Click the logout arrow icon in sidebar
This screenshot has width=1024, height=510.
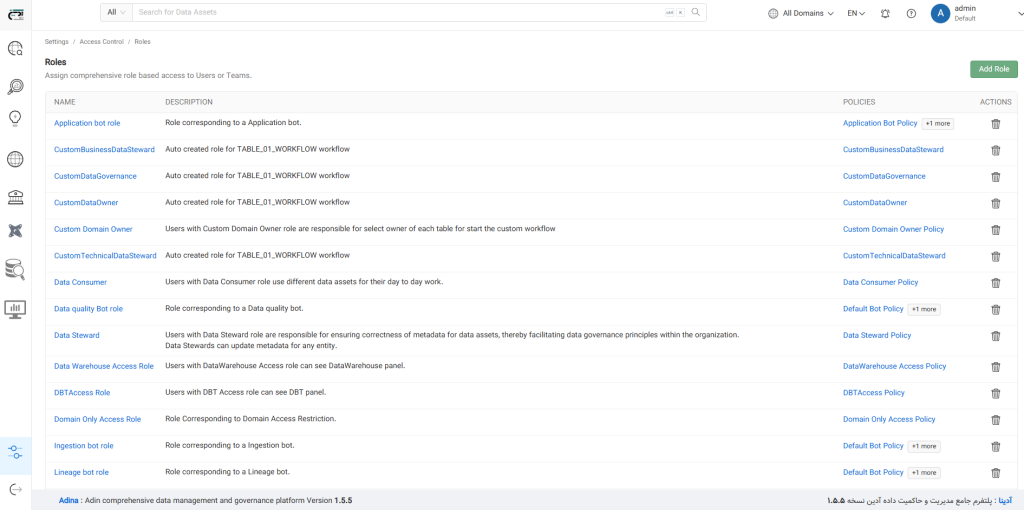(x=15, y=489)
